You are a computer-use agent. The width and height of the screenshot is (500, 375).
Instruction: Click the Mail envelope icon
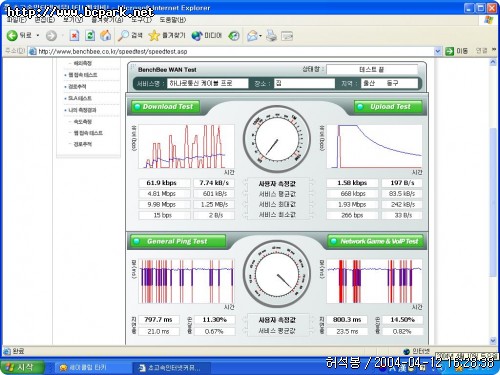(253, 36)
